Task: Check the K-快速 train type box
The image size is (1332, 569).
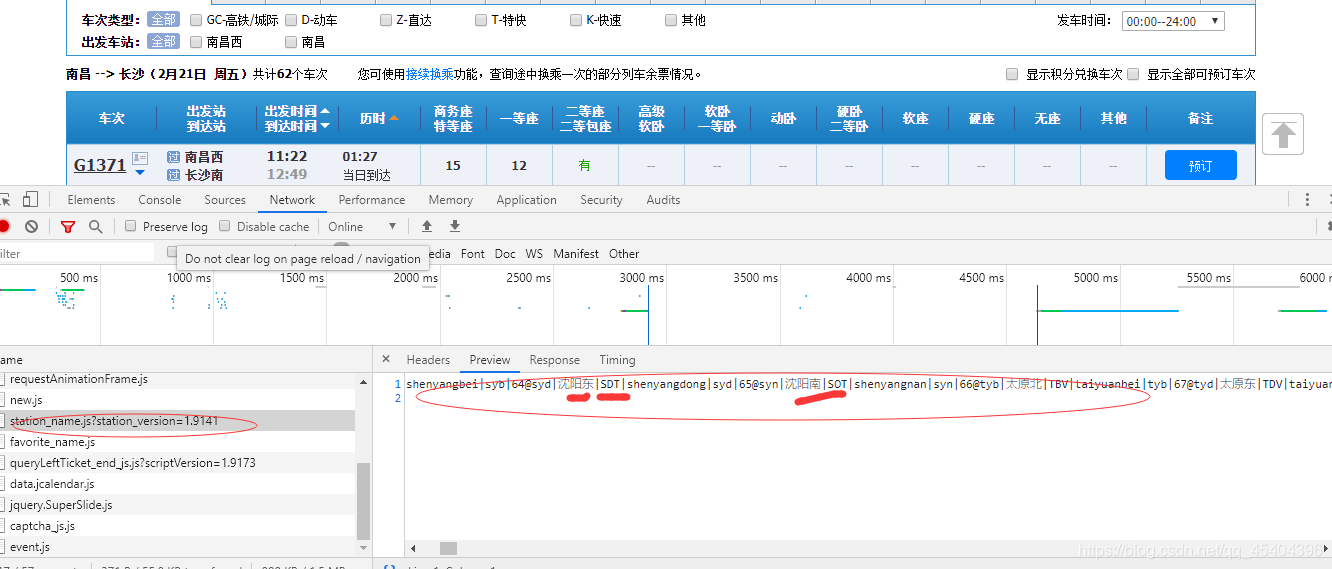Action: point(576,20)
